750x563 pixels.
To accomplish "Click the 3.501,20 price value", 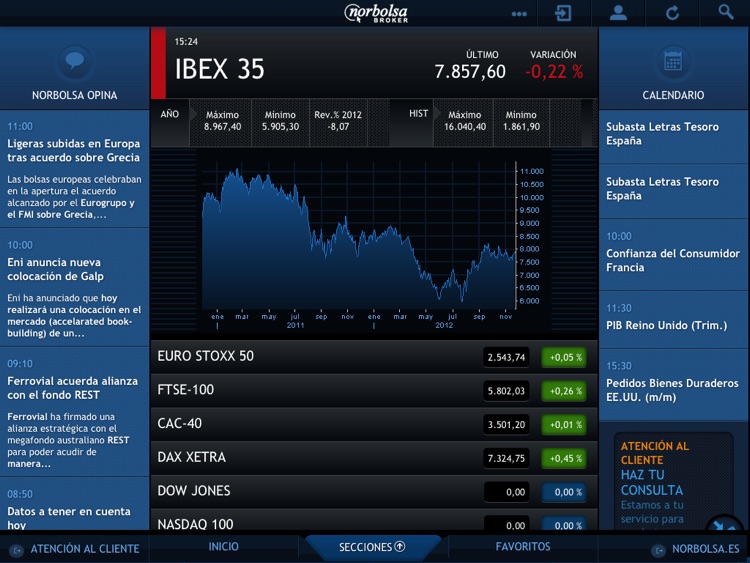I will (x=506, y=424).
